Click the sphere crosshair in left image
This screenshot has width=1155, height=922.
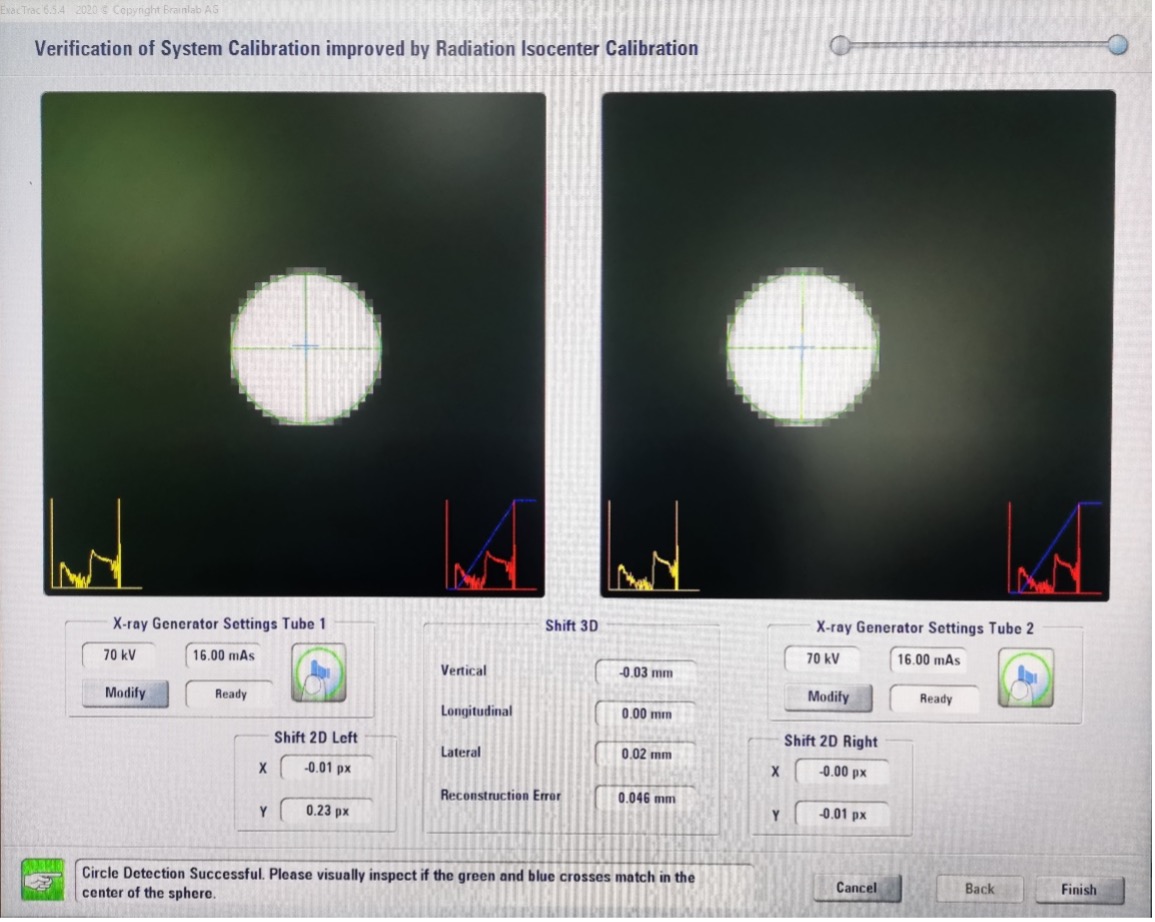coord(306,347)
